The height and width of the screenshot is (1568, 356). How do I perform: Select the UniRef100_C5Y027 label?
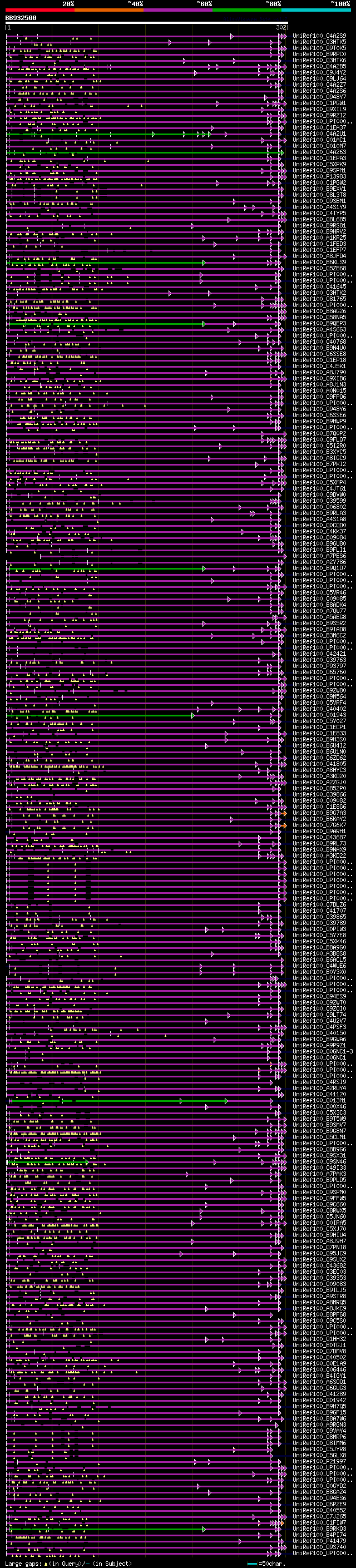(319, 721)
